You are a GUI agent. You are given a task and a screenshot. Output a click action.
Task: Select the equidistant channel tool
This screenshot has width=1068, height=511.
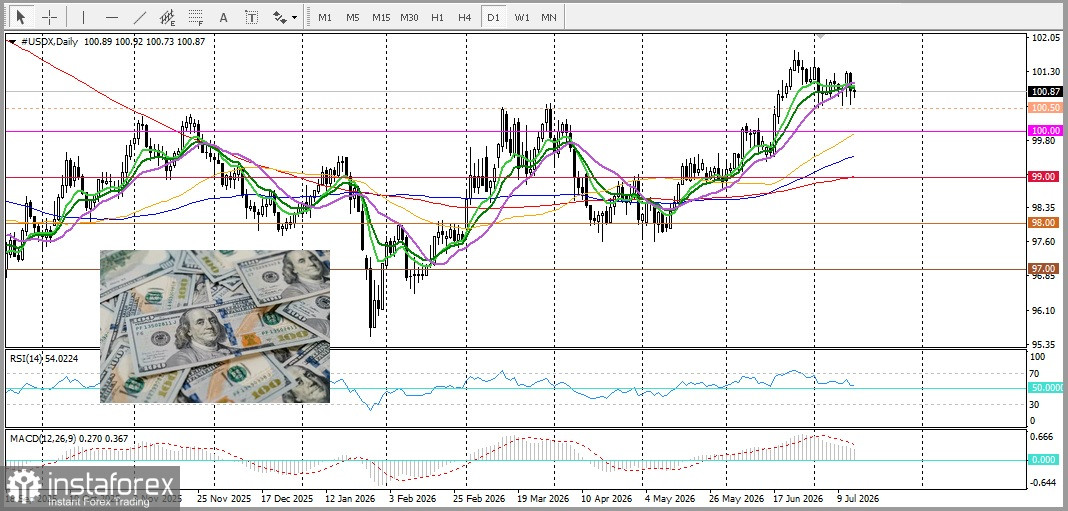[168, 17]
